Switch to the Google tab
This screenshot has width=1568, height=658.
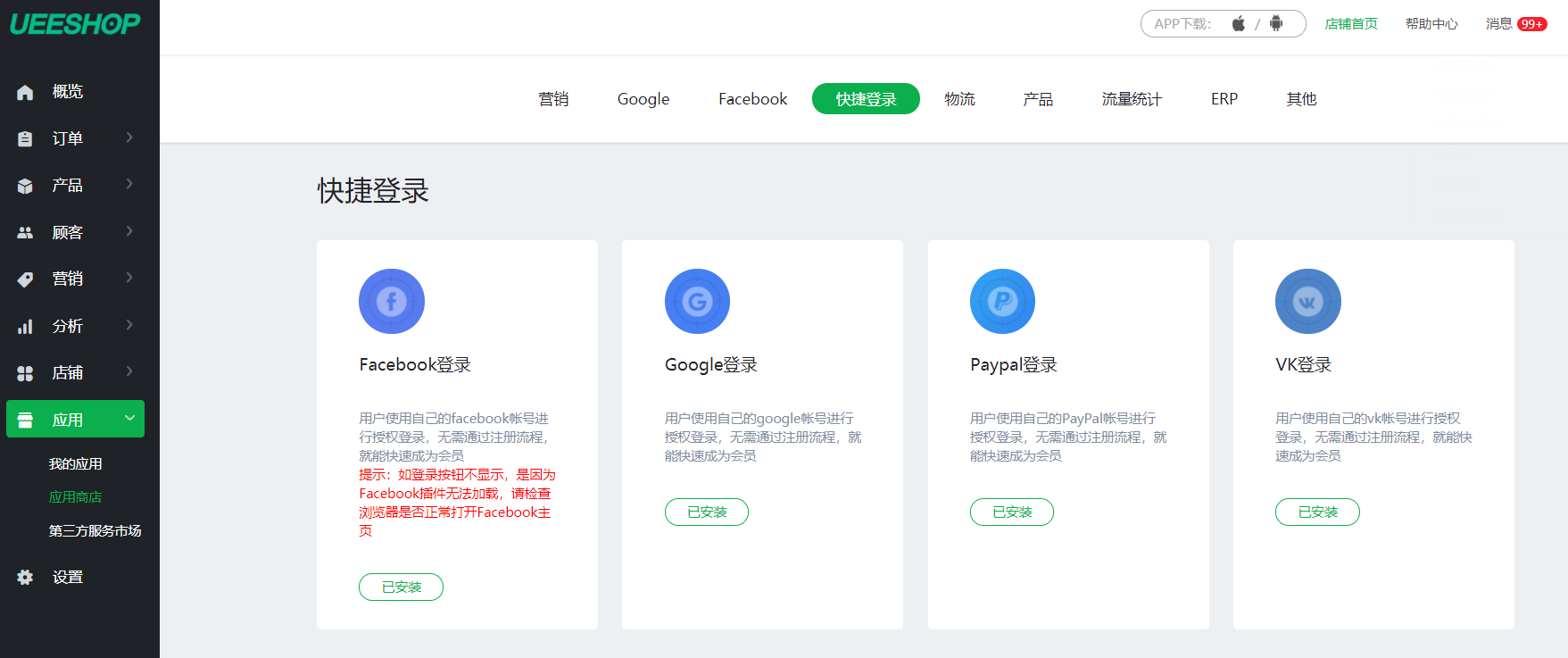click(643, 99)
